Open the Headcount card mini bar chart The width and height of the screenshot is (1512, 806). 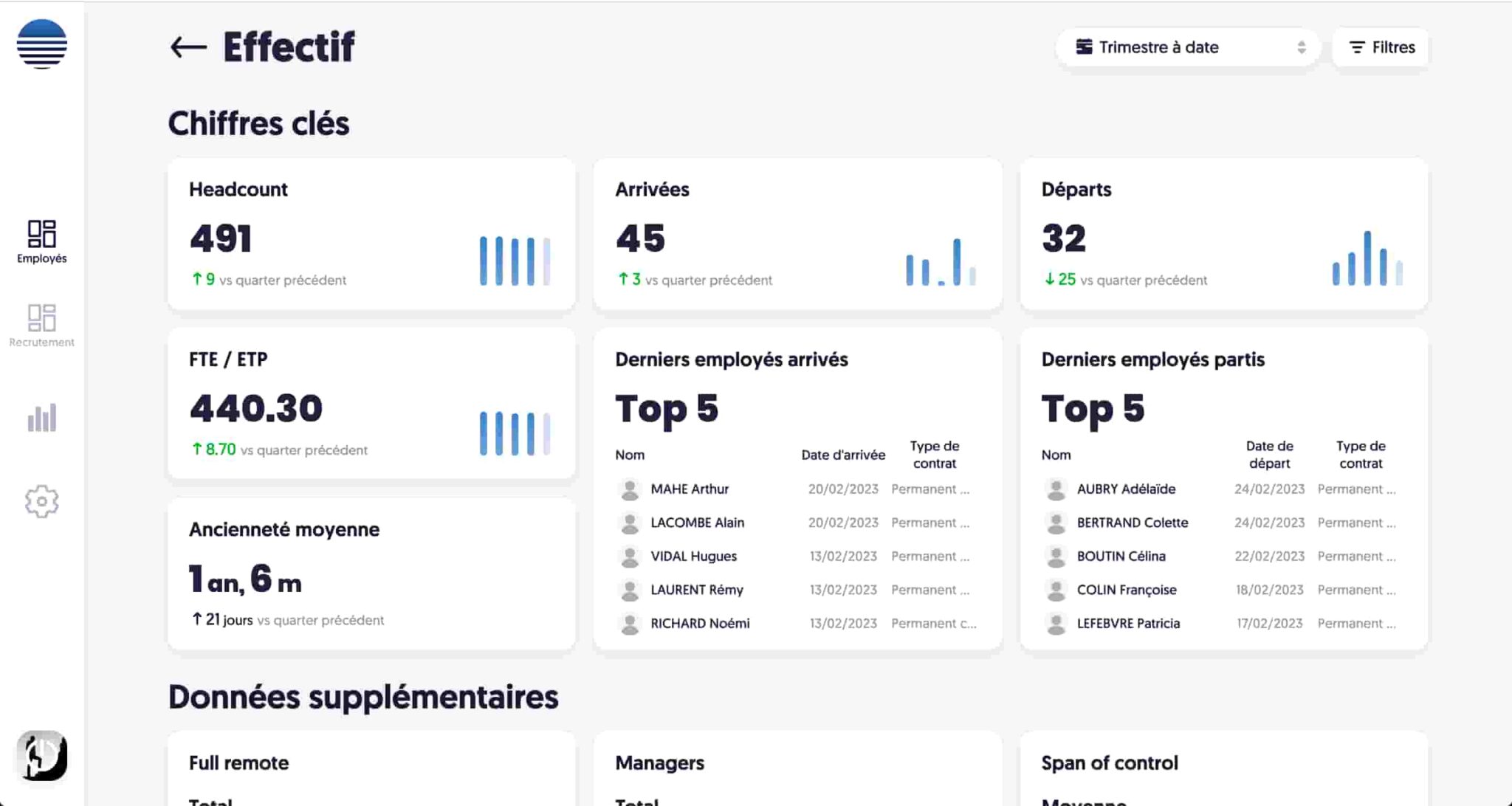tap(515, 261)
